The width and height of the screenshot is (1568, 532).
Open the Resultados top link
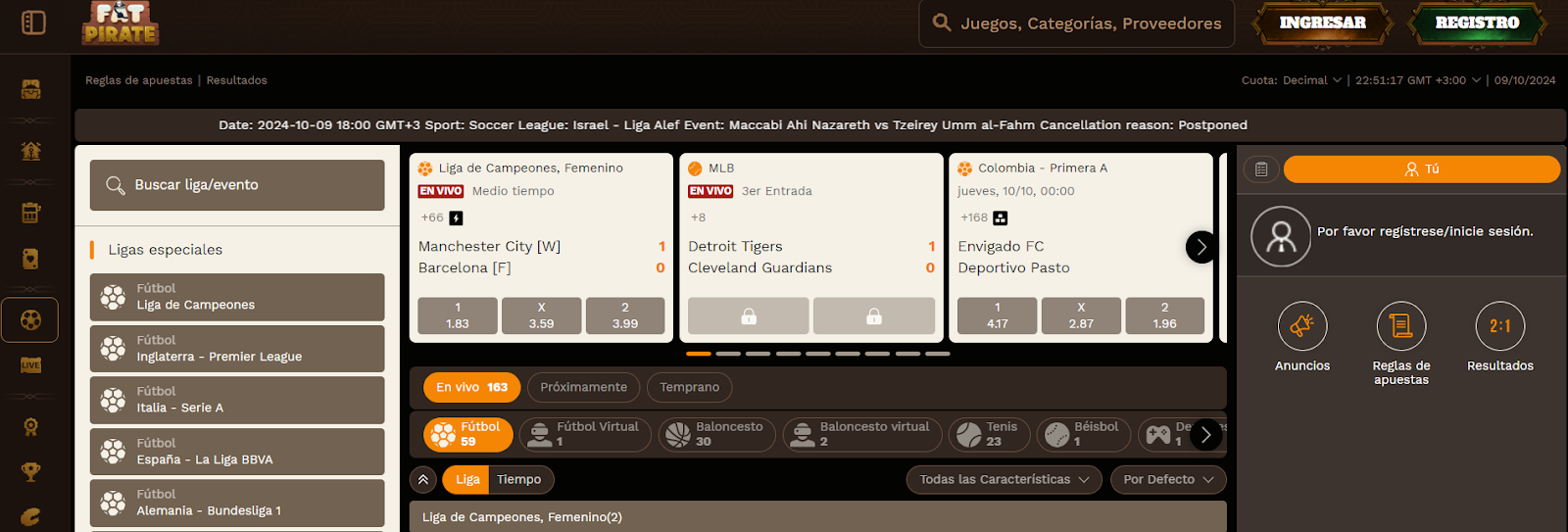(236, 80)
